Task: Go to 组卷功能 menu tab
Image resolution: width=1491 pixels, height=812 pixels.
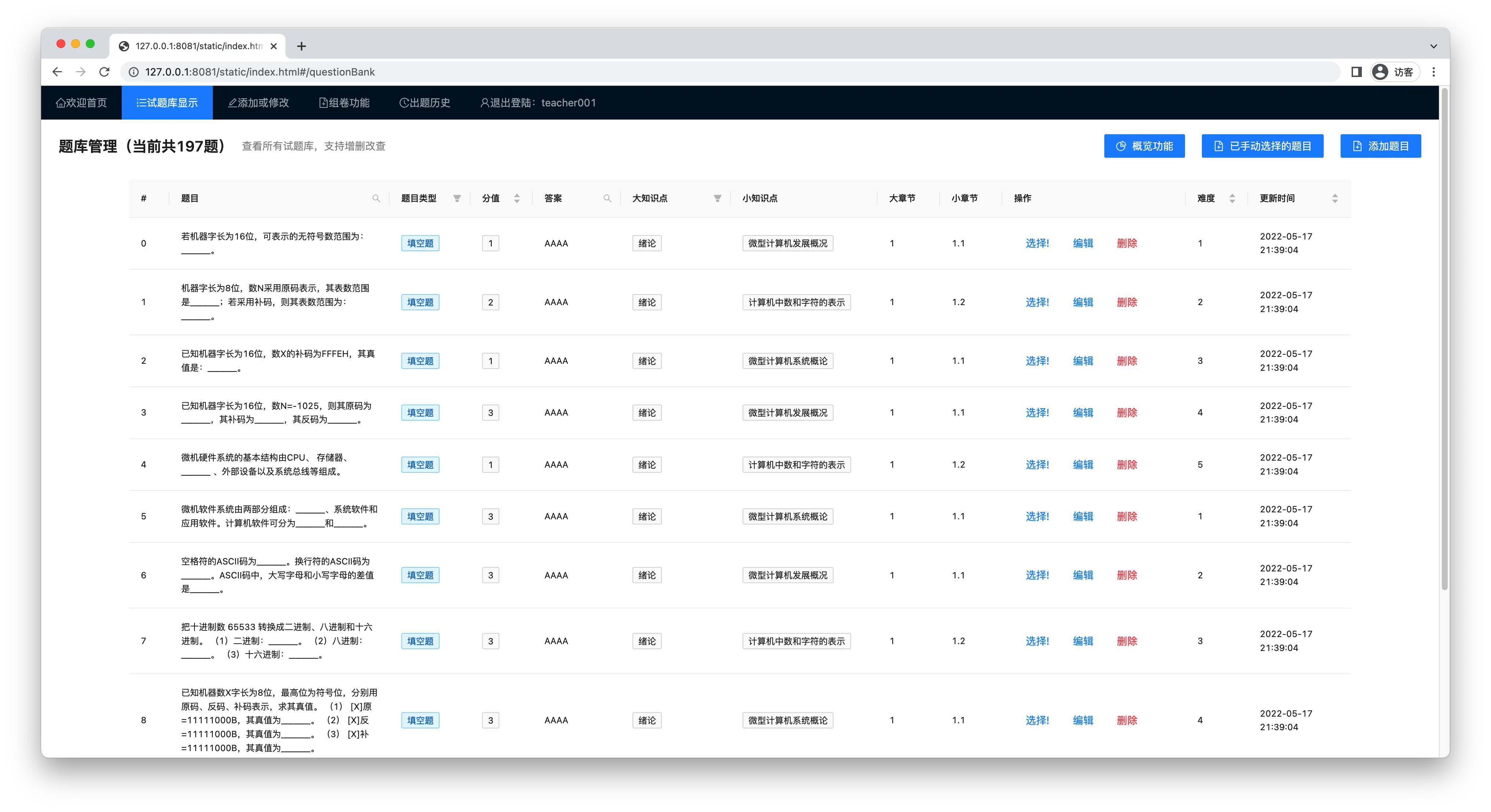Action: click(345, 103)
